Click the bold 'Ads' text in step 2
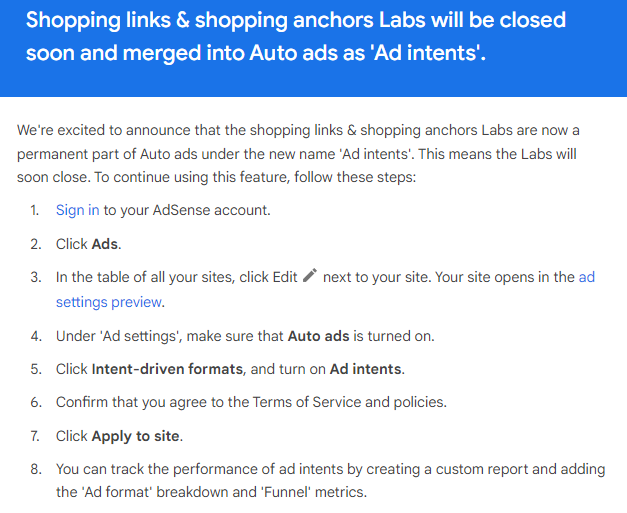627x513 pixels. pos(104,244)
